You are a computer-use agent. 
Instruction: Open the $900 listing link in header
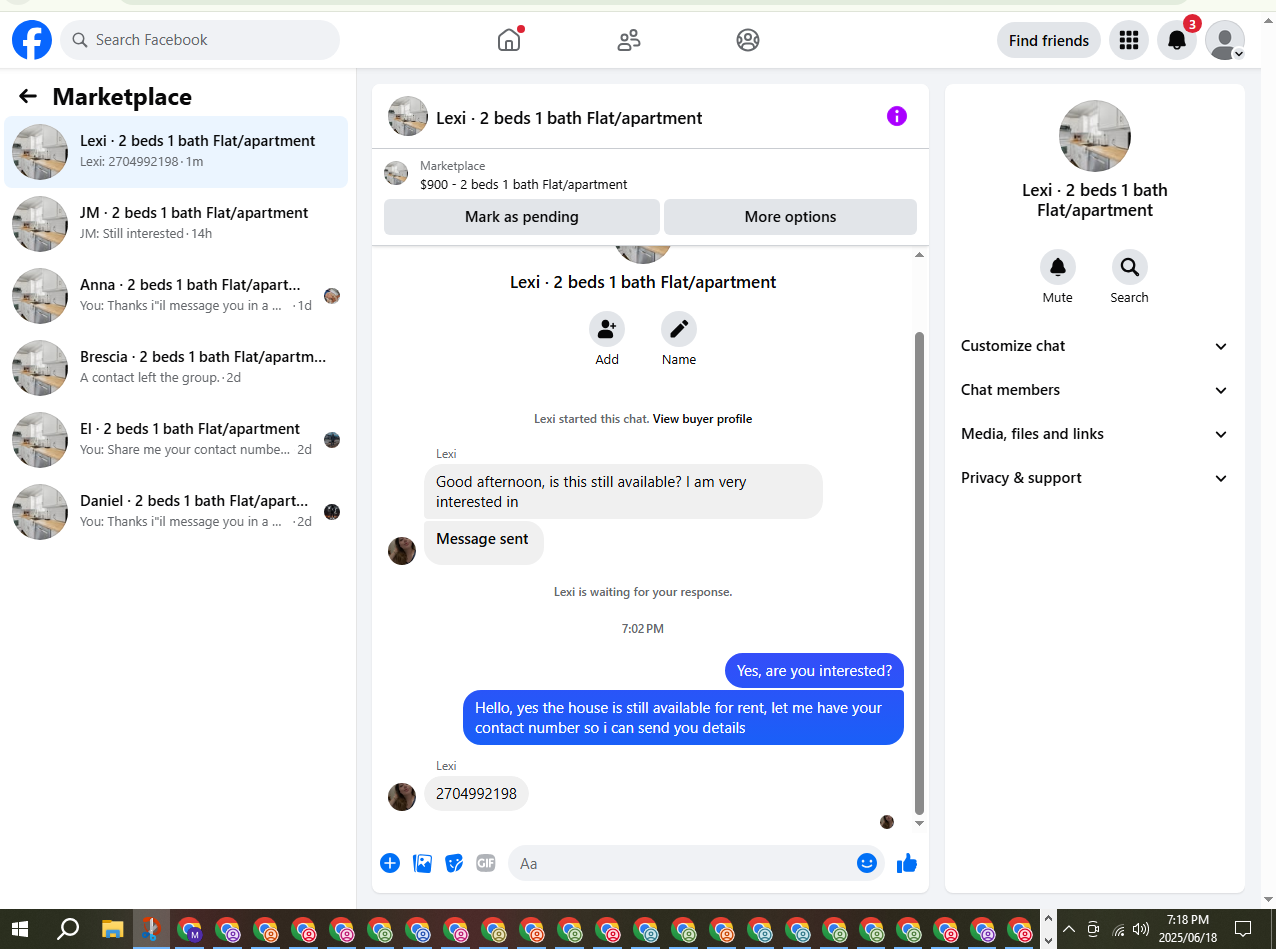524,184
